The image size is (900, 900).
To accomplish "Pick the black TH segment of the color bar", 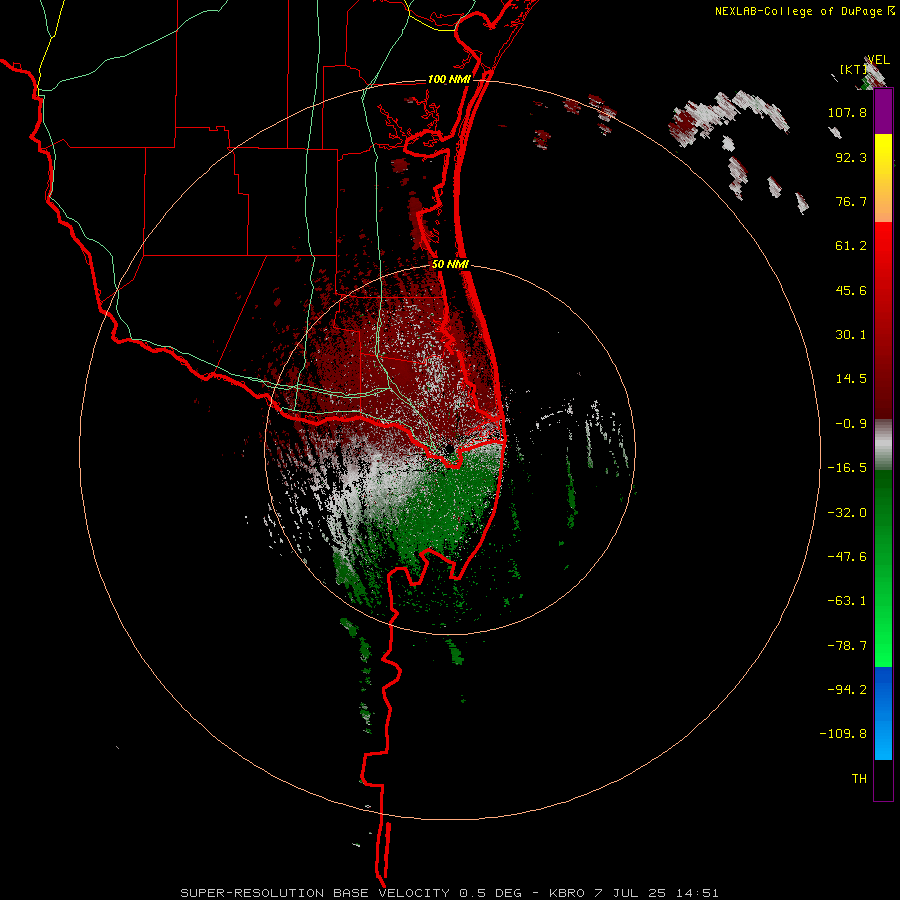I will pos(883,780).
